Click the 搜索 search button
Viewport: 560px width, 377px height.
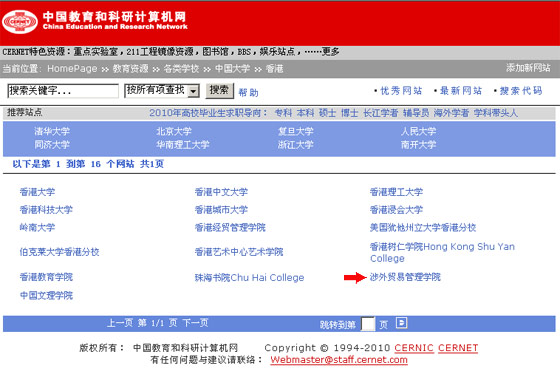coord(219,90)
